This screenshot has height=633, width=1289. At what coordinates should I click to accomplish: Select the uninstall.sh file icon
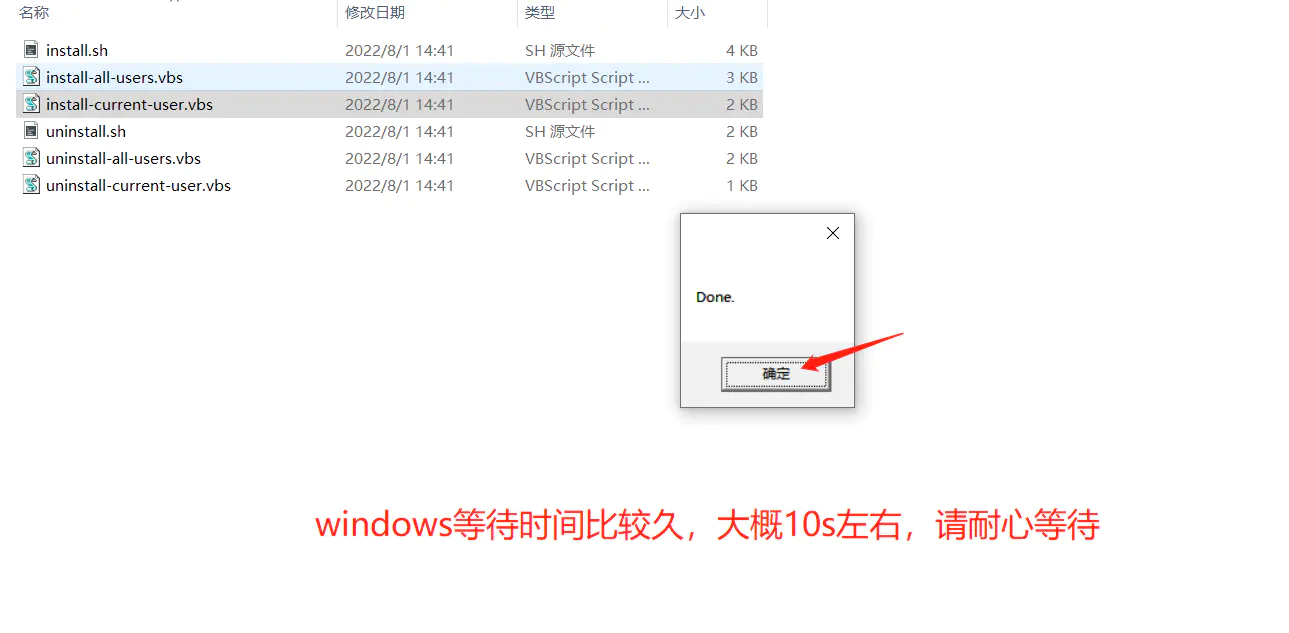click(31, 131)
